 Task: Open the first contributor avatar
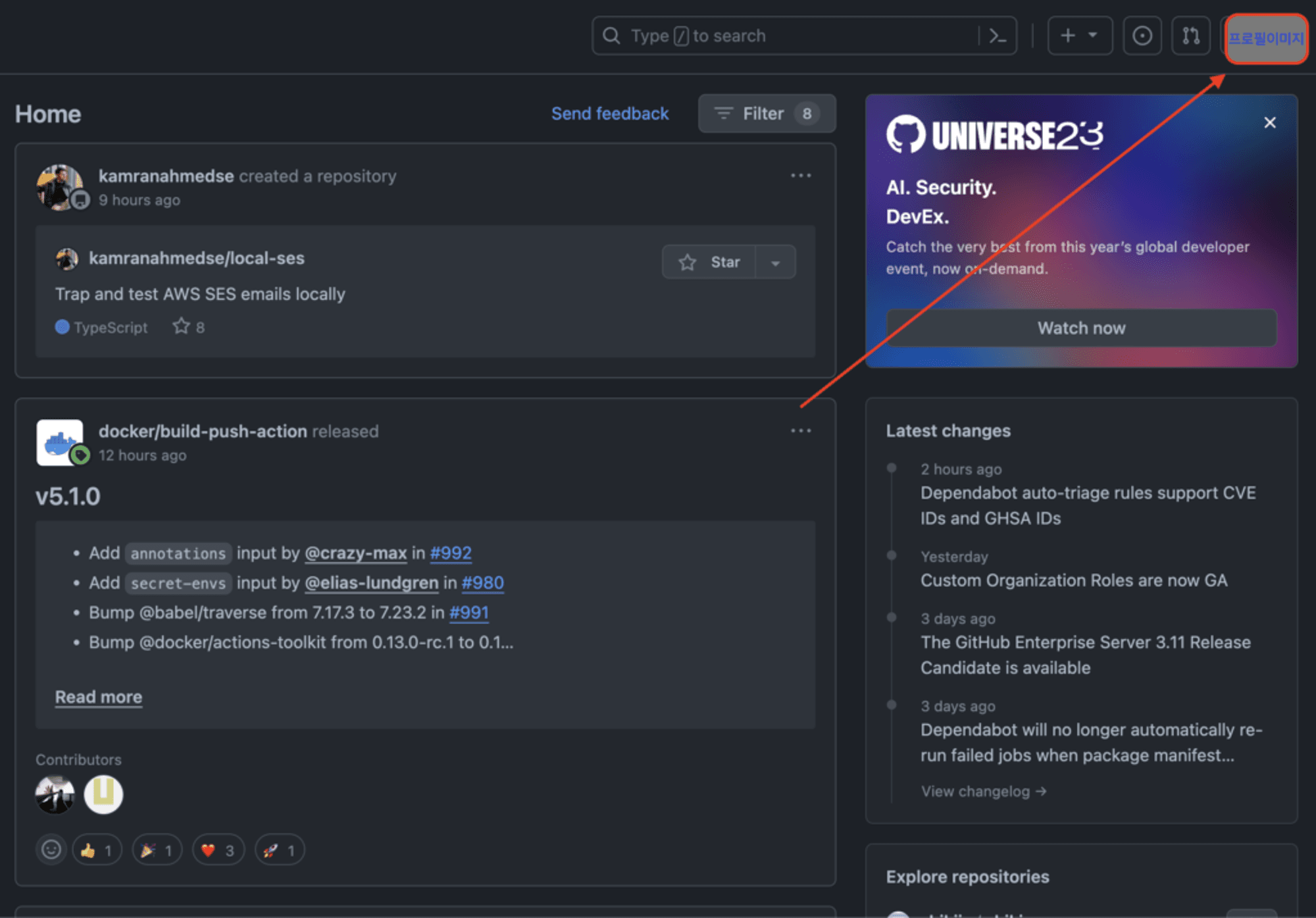point(55,794)
